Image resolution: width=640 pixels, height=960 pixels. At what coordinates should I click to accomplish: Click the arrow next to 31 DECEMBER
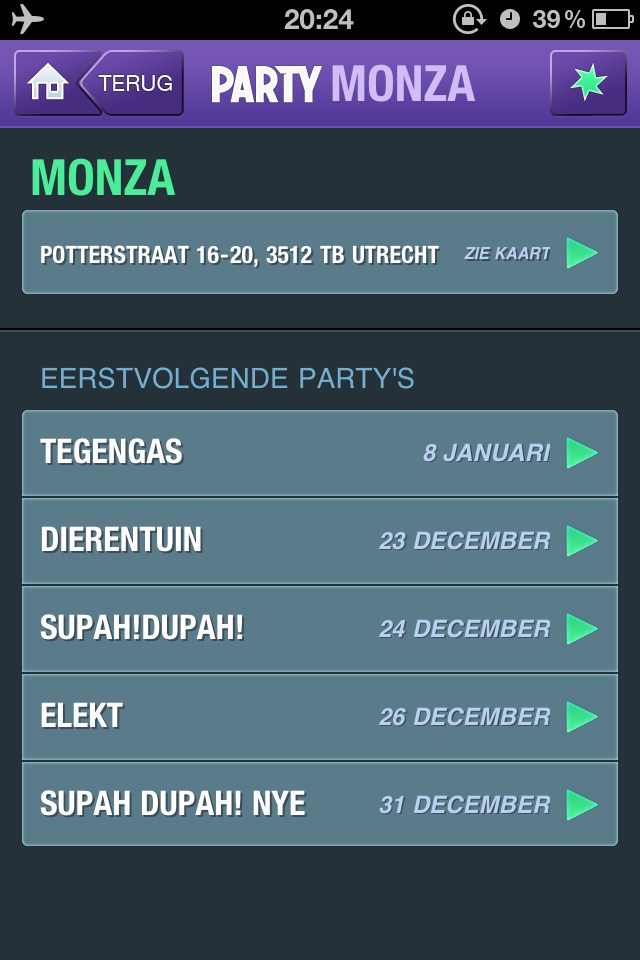click(582, 805)
